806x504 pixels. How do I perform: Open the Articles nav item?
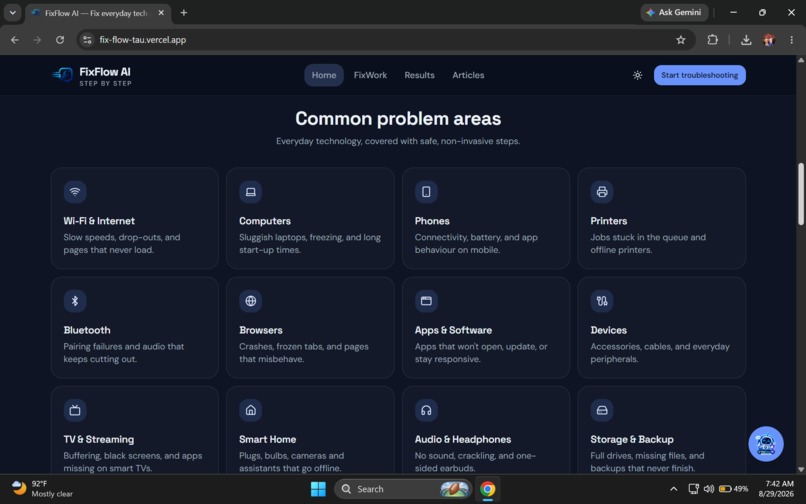click(x=468, y=75)
